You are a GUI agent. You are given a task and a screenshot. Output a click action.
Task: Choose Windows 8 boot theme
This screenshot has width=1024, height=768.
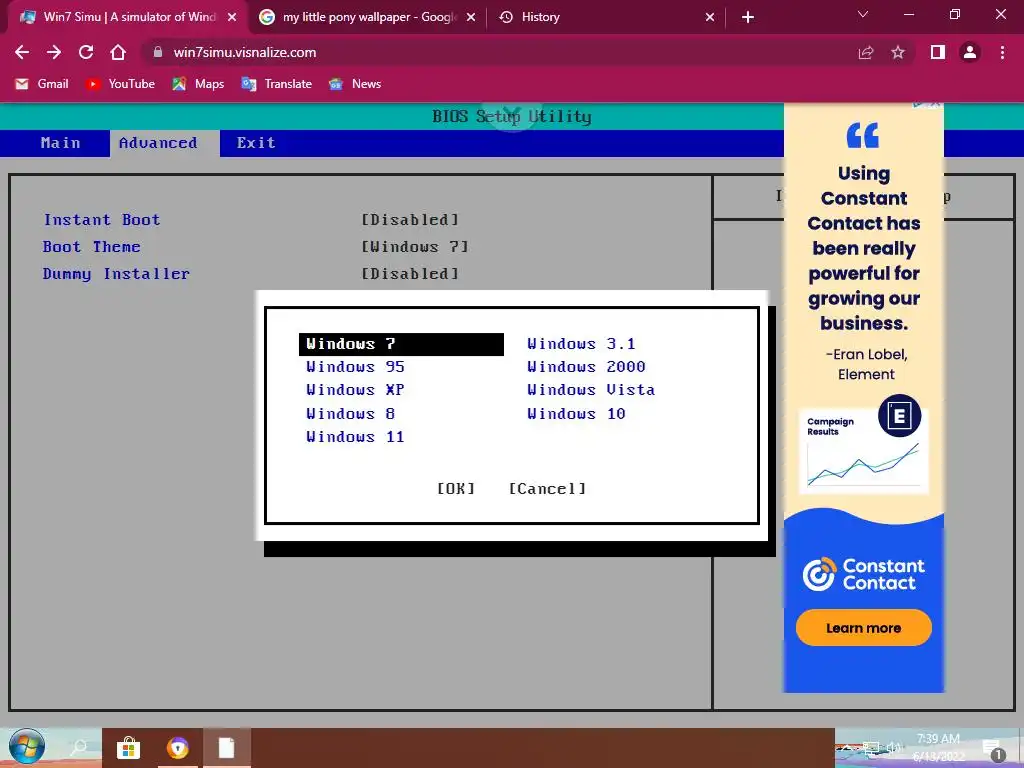tap(351, 414)
